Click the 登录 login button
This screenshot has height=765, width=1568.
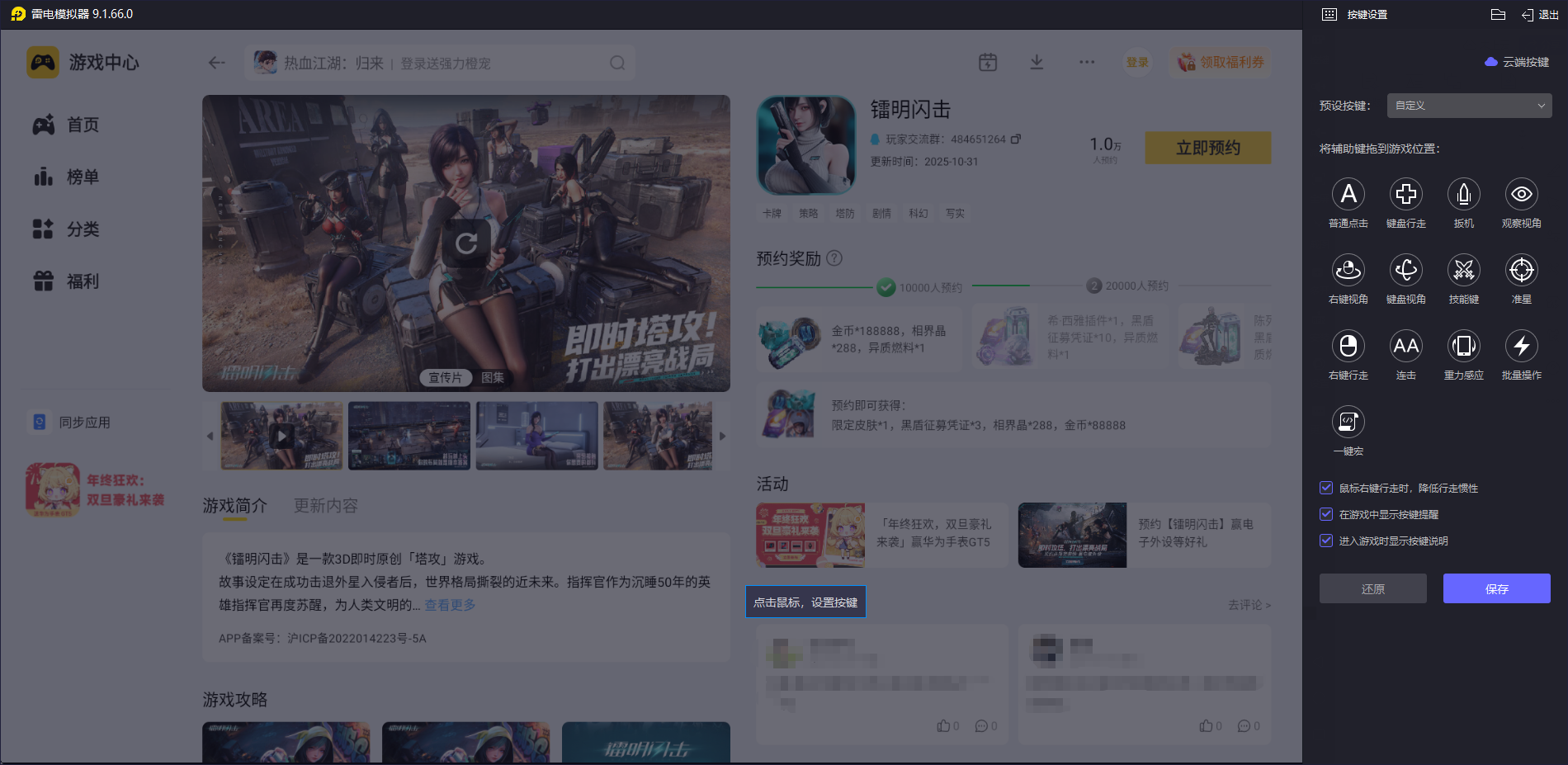point(1138,62)
